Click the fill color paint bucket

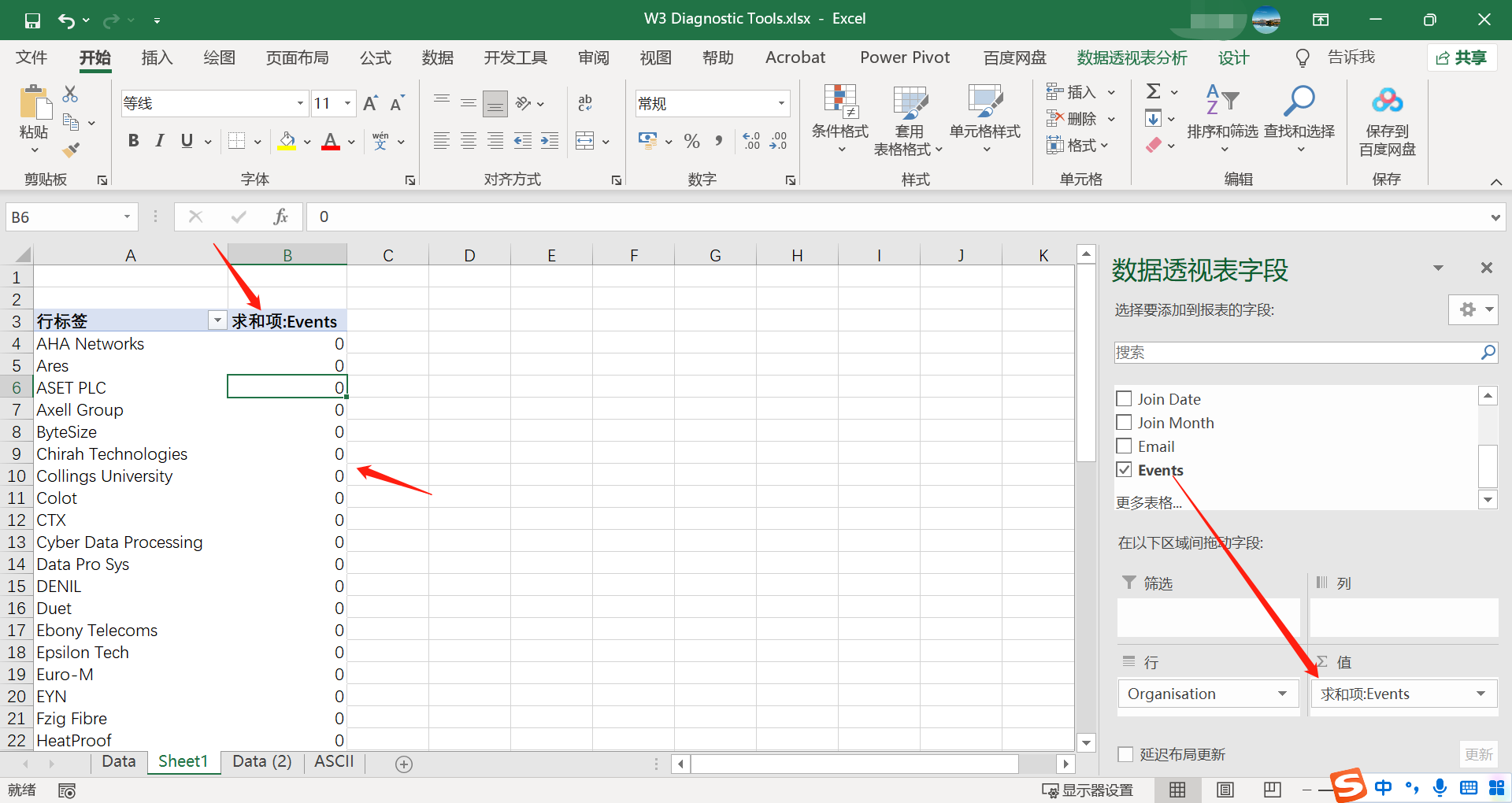287,142
